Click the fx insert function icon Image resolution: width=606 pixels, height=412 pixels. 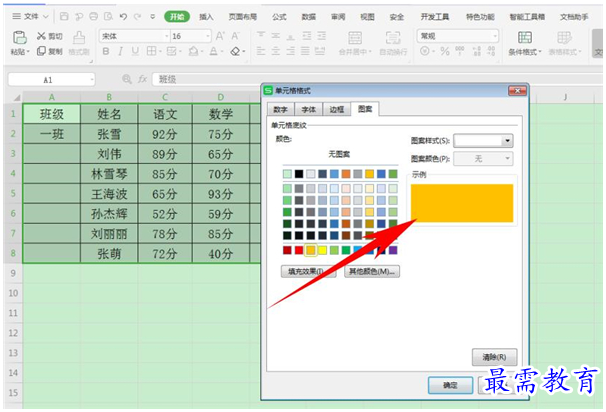143,79
